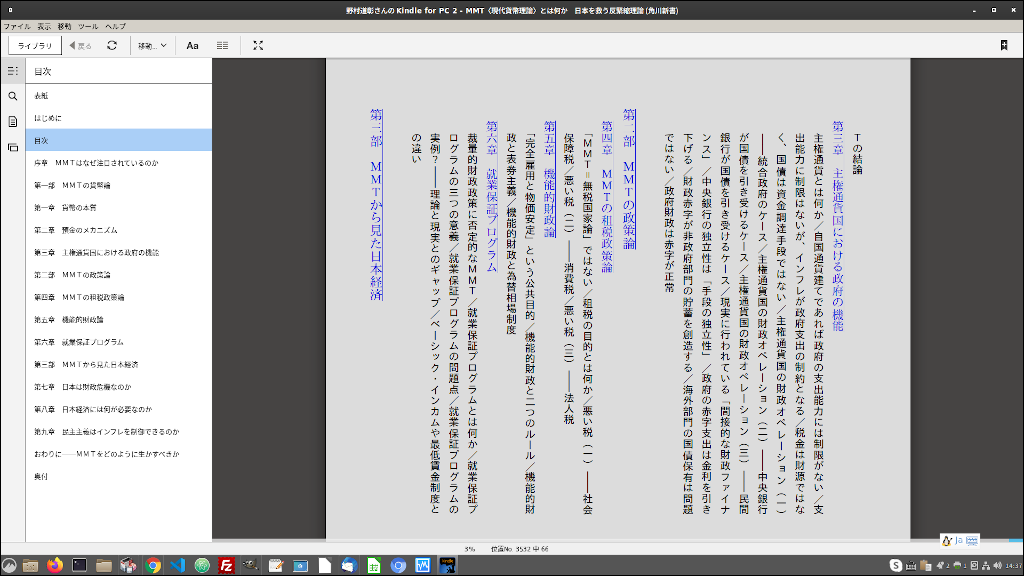Open Chromium from the taskbar

398,566
